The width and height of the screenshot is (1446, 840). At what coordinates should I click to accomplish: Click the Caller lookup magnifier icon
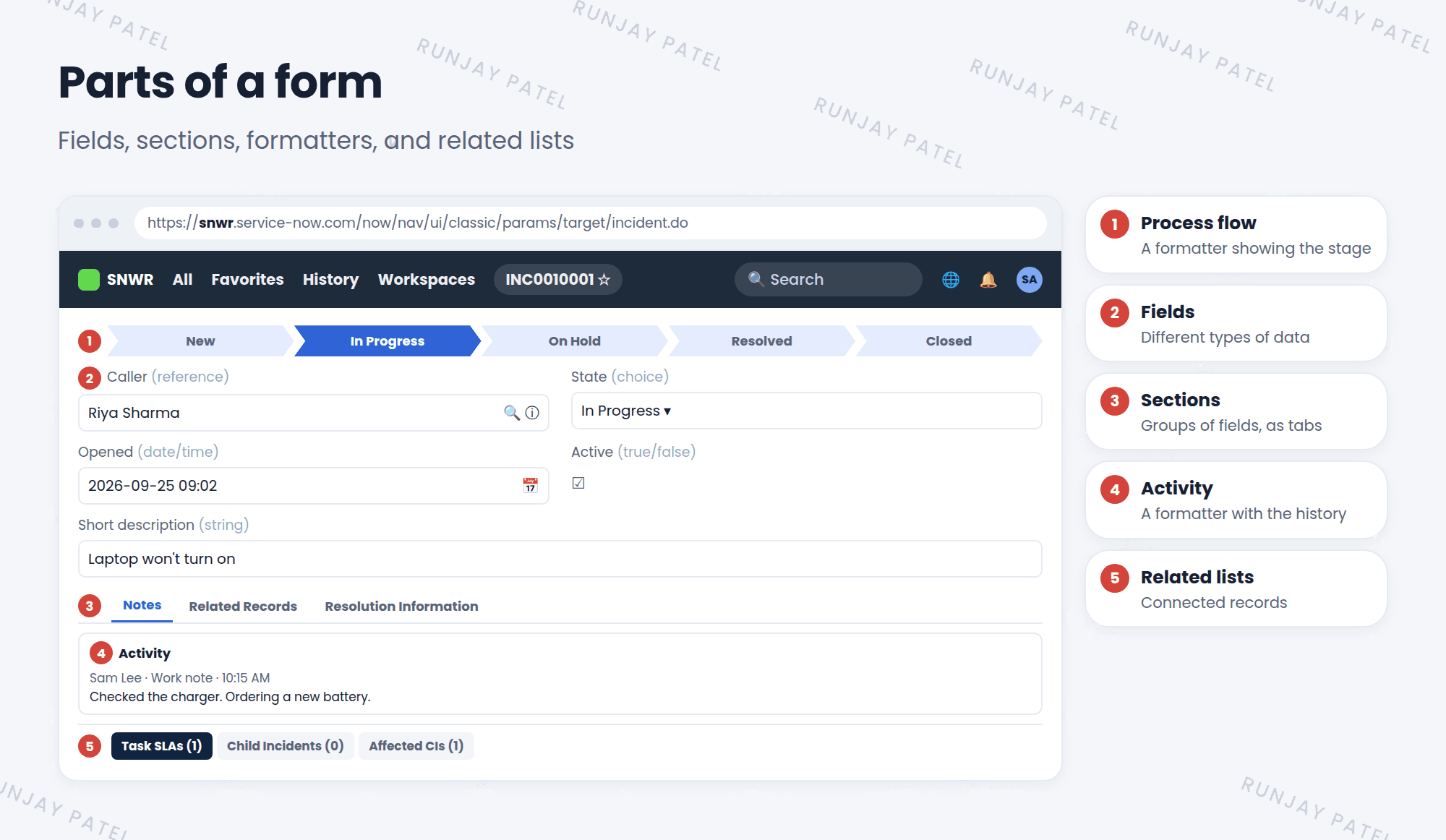coord(512,413)
